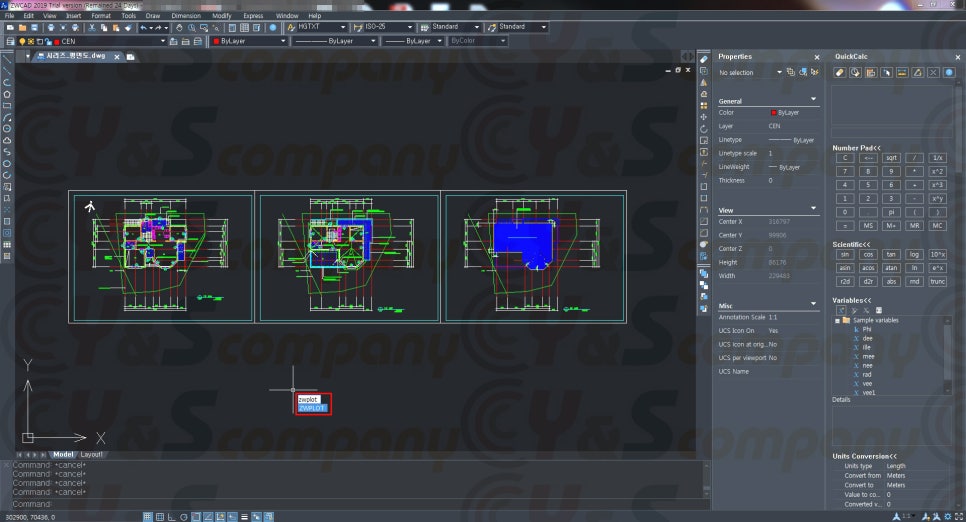Viewport: 966px width, 522px height.
Task: Click the QuickCalc expression input box
Action: point(892,133)
